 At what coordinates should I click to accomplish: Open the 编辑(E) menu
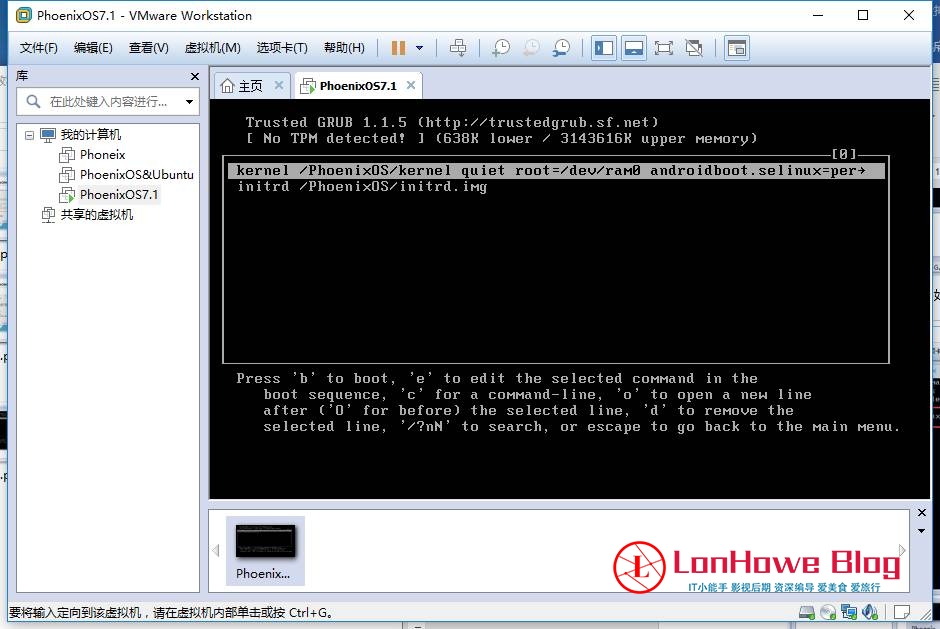click(93, 48)
